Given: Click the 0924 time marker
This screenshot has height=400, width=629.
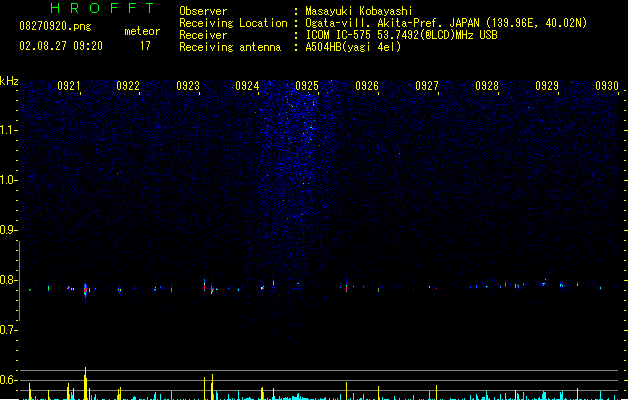Looking at the screenshot, I should 247,86.
